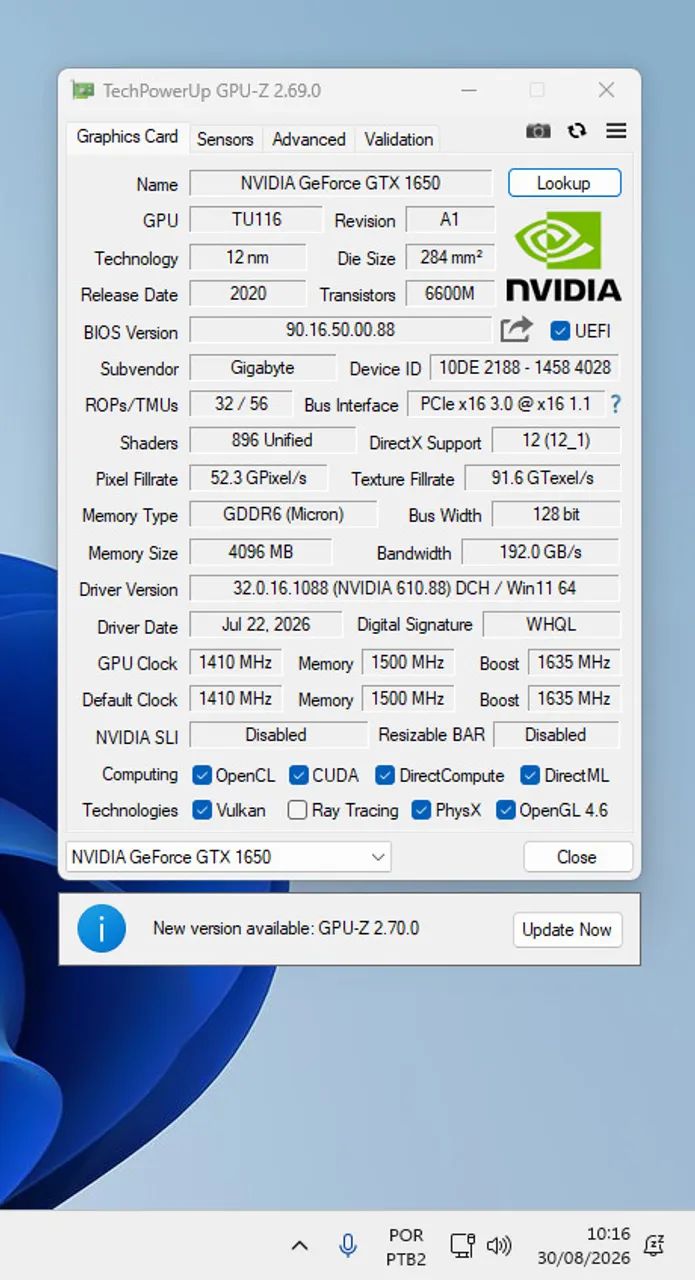Show hidden tray icons chevron
This screenshot has width=695, height=1280.
pyautogui.click(x=299, y=1246)
